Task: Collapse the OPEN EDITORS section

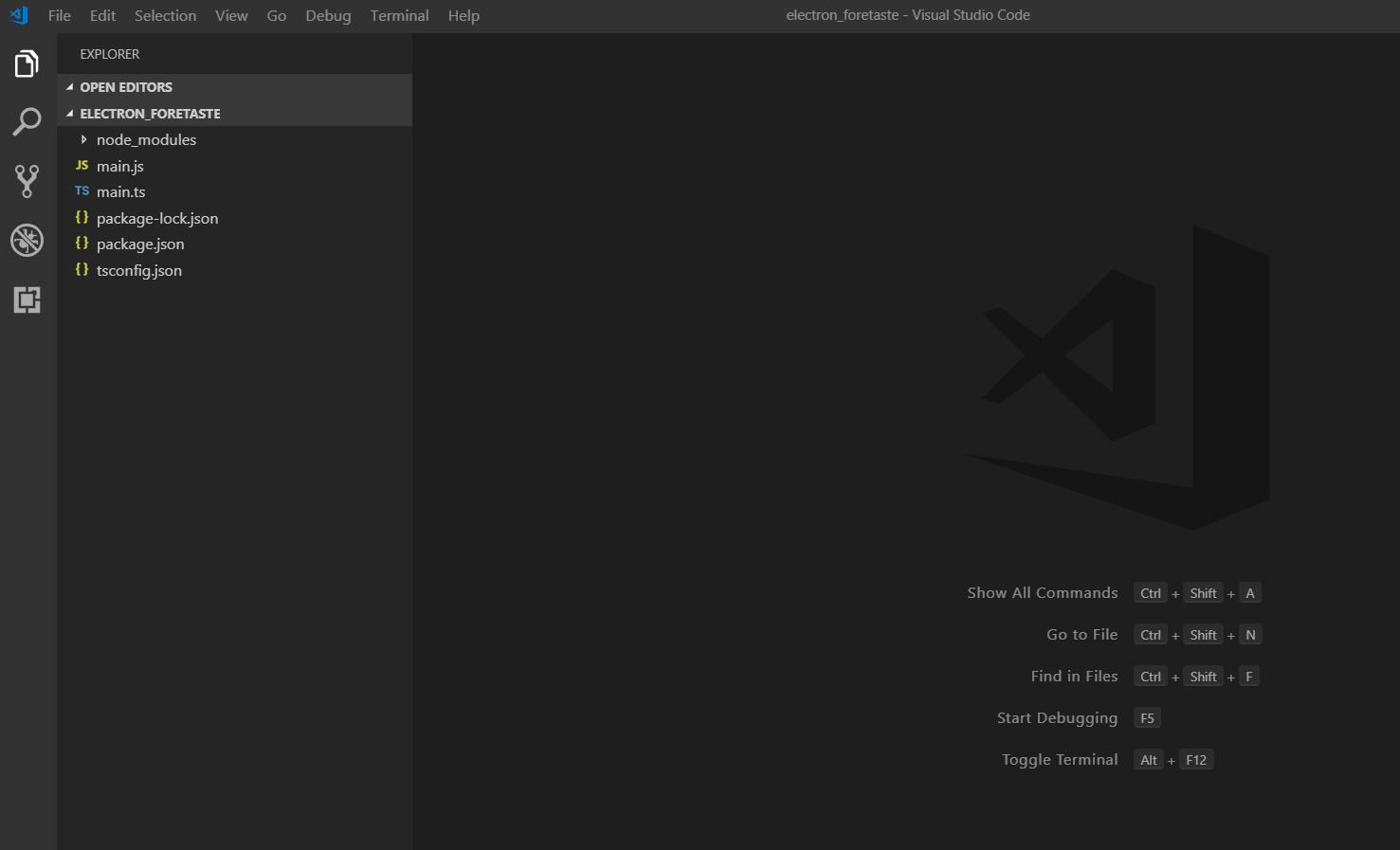Action: pos(67,86)
